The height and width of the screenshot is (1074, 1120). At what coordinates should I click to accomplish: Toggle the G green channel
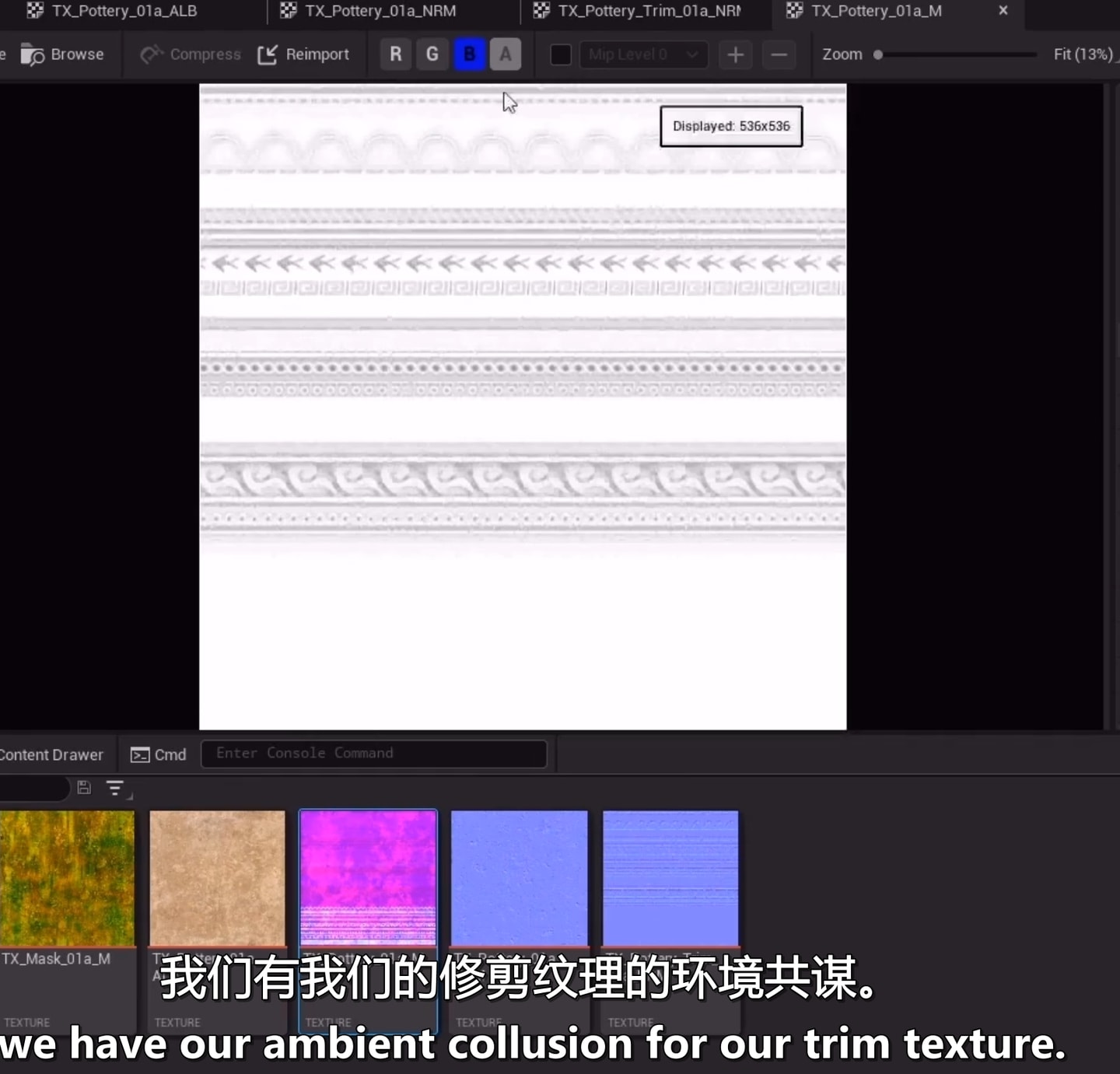pyautogui.click(x=432, y=54)
